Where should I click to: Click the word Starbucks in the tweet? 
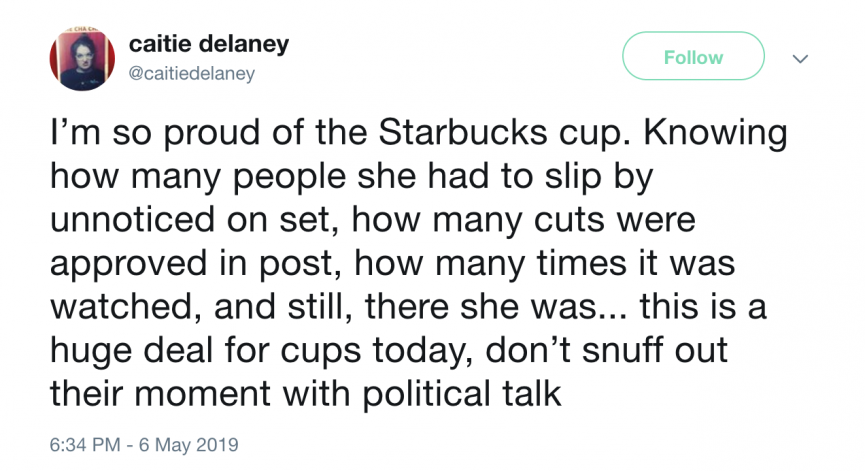pyautogui.click(x=463, y=132)
